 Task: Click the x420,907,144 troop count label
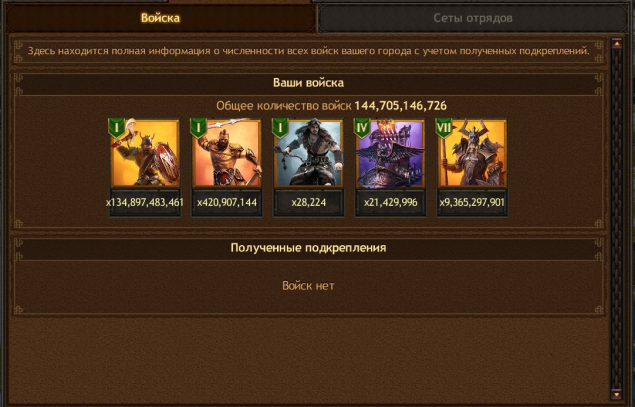tap(227, 202)
